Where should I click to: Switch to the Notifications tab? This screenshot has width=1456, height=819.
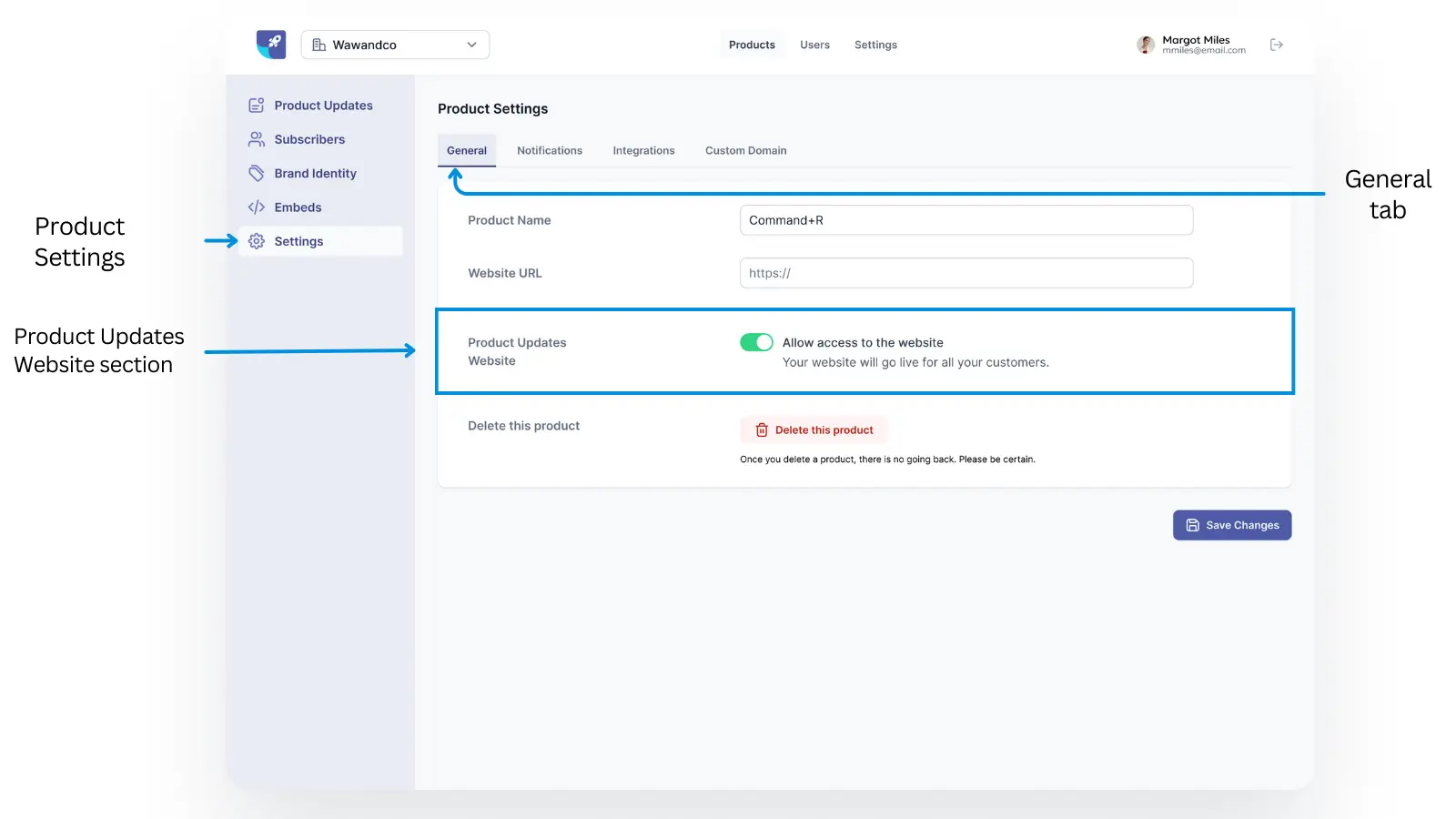pos(549,150)
